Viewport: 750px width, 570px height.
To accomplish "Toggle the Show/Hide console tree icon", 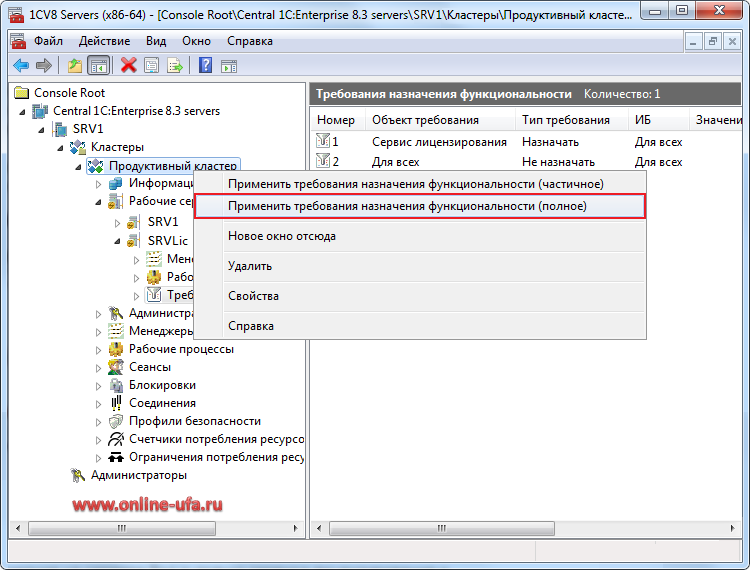I will pos(99,66).
